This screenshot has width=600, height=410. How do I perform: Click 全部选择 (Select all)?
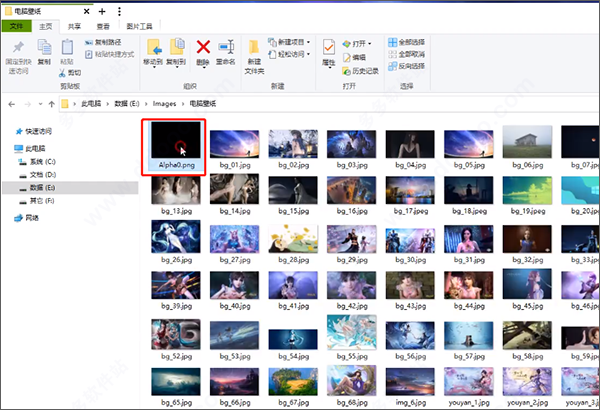point(406,42)
